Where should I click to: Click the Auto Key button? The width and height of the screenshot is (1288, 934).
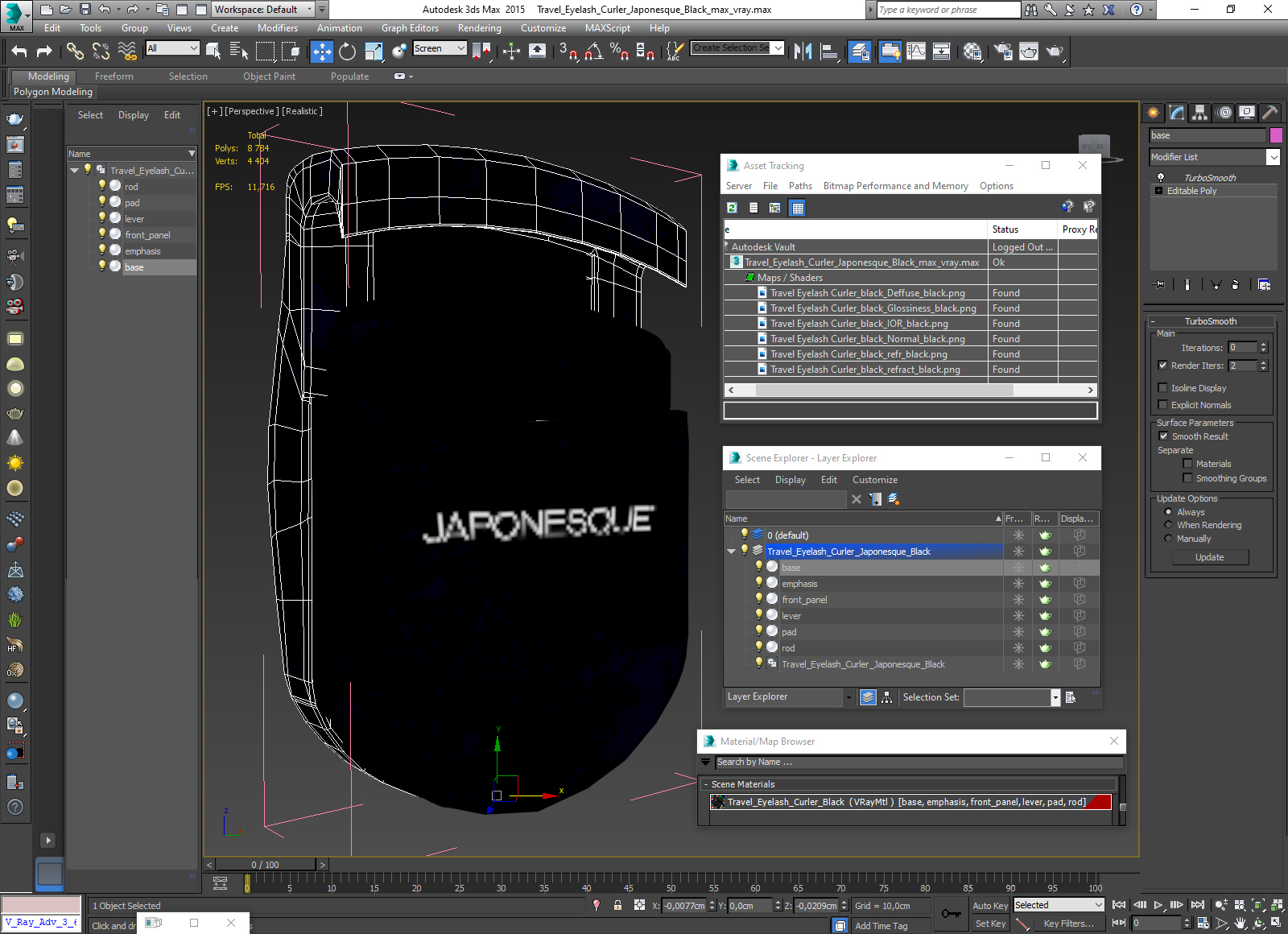[990, 906]
